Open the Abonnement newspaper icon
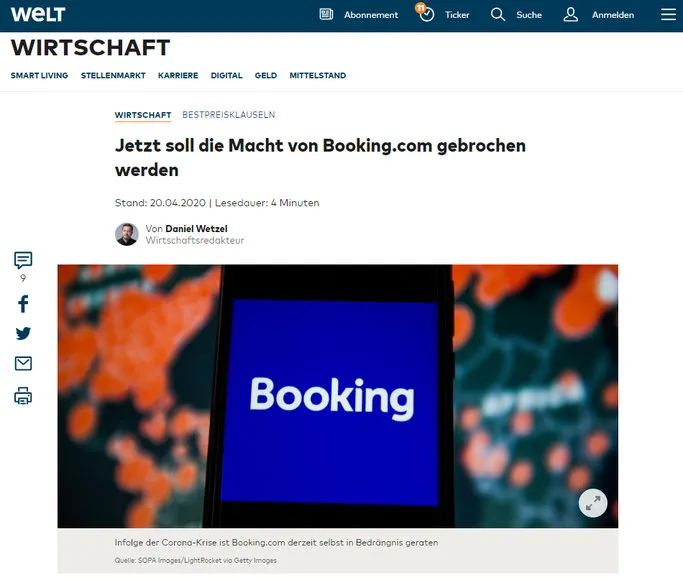This screenshot has width=683, height=580. pyautogui.click(x=326, y=14)
